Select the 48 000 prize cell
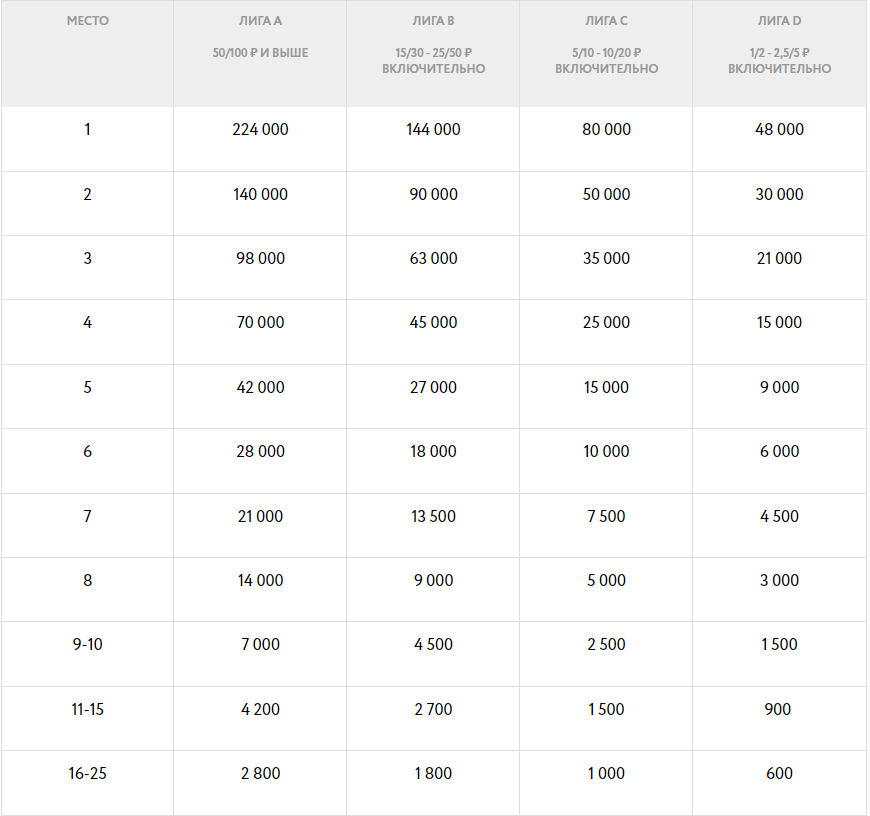The height and width of the screenshot is (816, 870). tap(779, 130)
